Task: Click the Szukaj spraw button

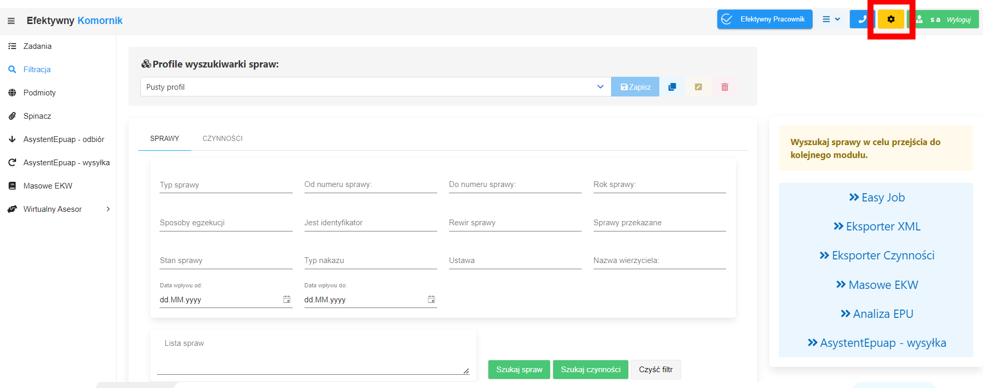Action: [x=519, y=370]
